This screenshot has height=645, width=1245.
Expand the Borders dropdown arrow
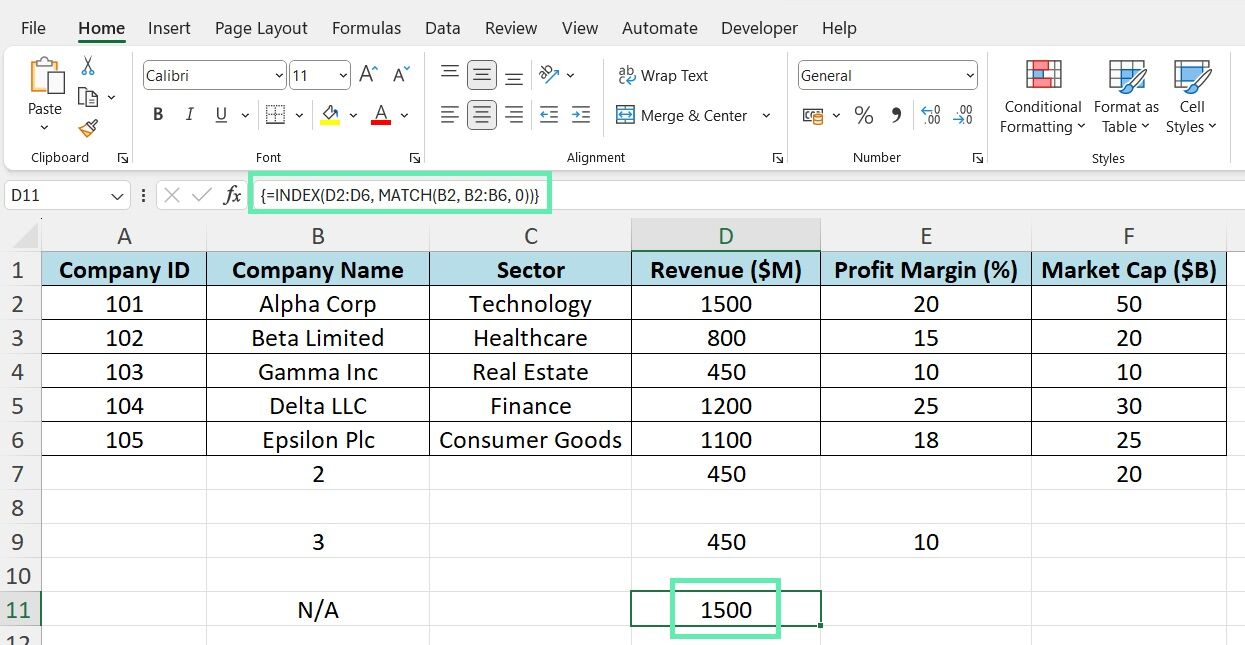(299, 116)
